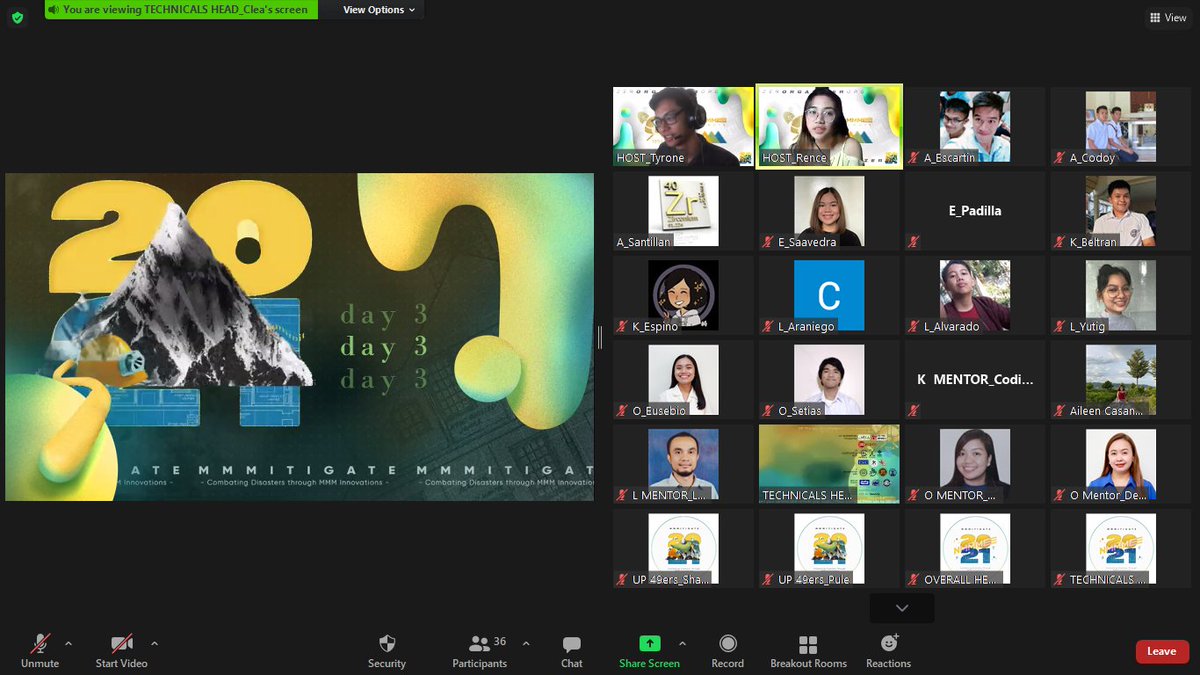1200x675 pixels.
Task: Open the Security shield icon
Action: point(387,643)
